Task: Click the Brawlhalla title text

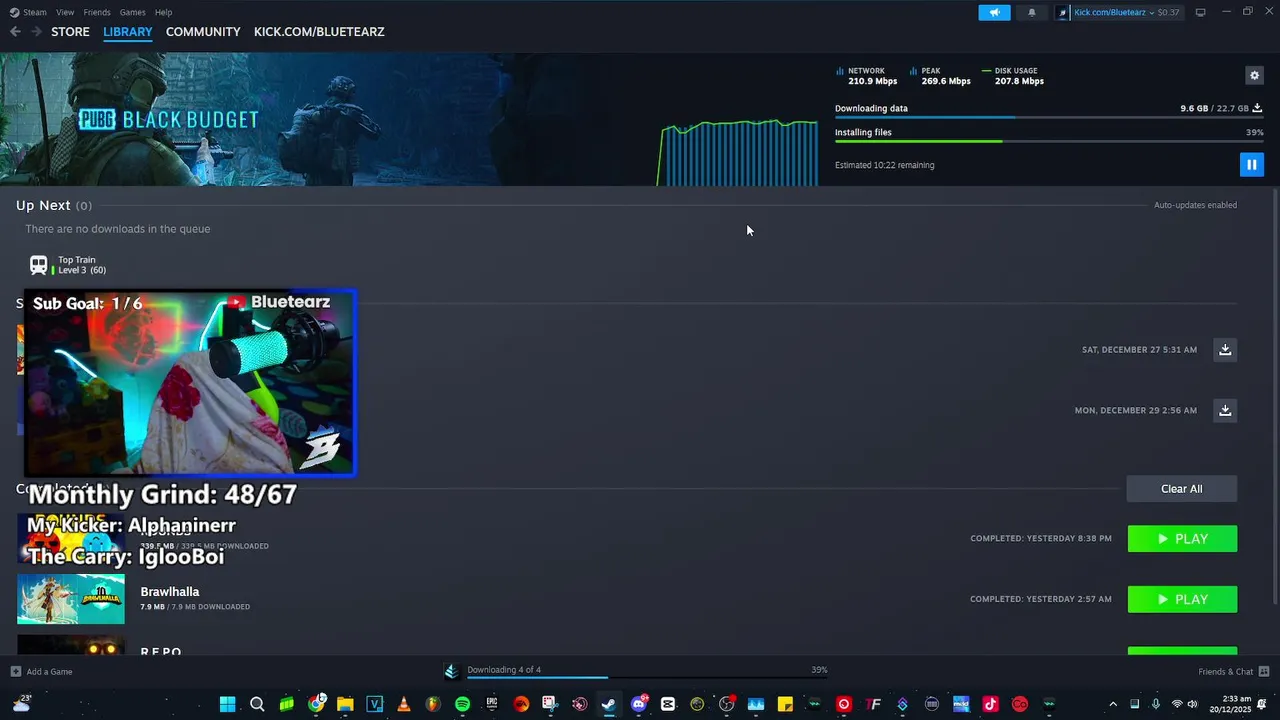Action: 170,592
